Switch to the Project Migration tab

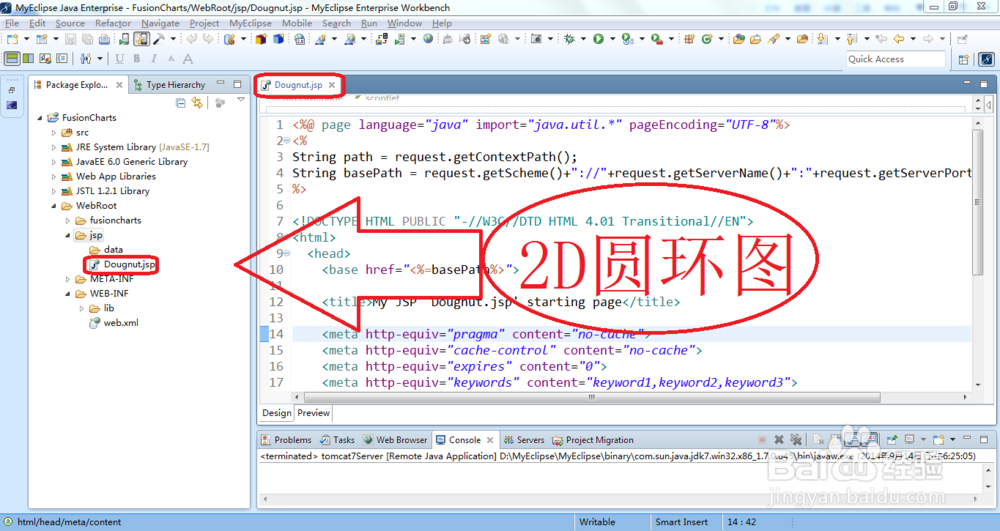tap(592, 440)
